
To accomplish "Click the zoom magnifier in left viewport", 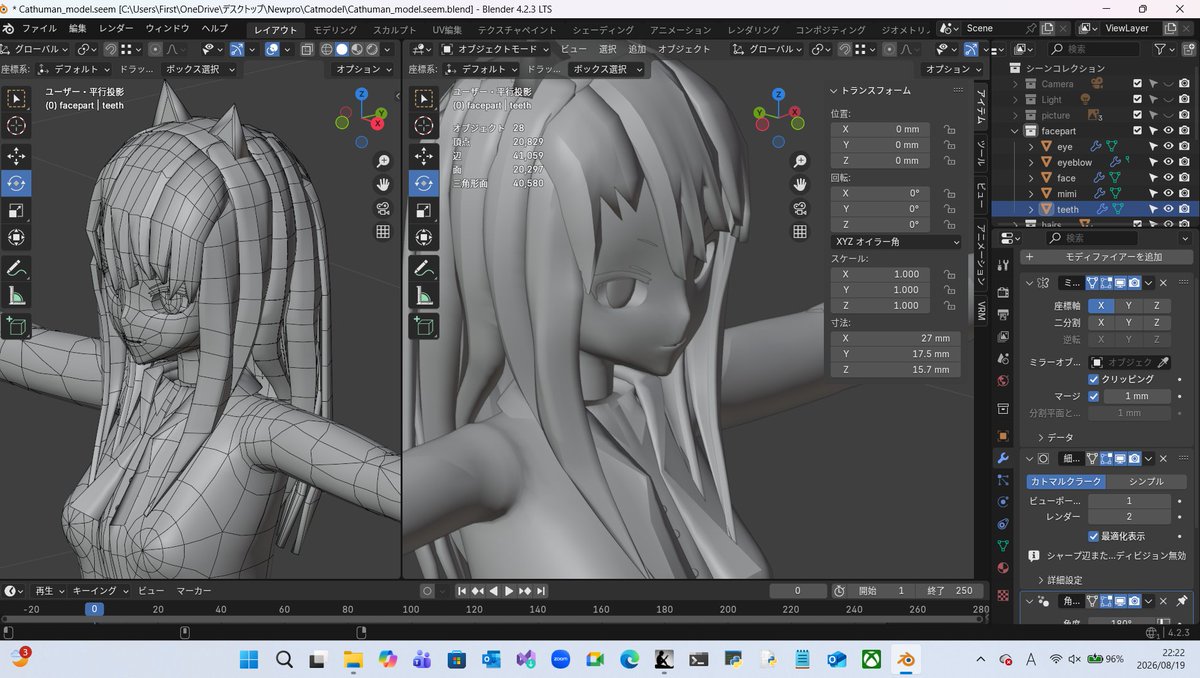I will pyautogui.click(x=383, y=161).
